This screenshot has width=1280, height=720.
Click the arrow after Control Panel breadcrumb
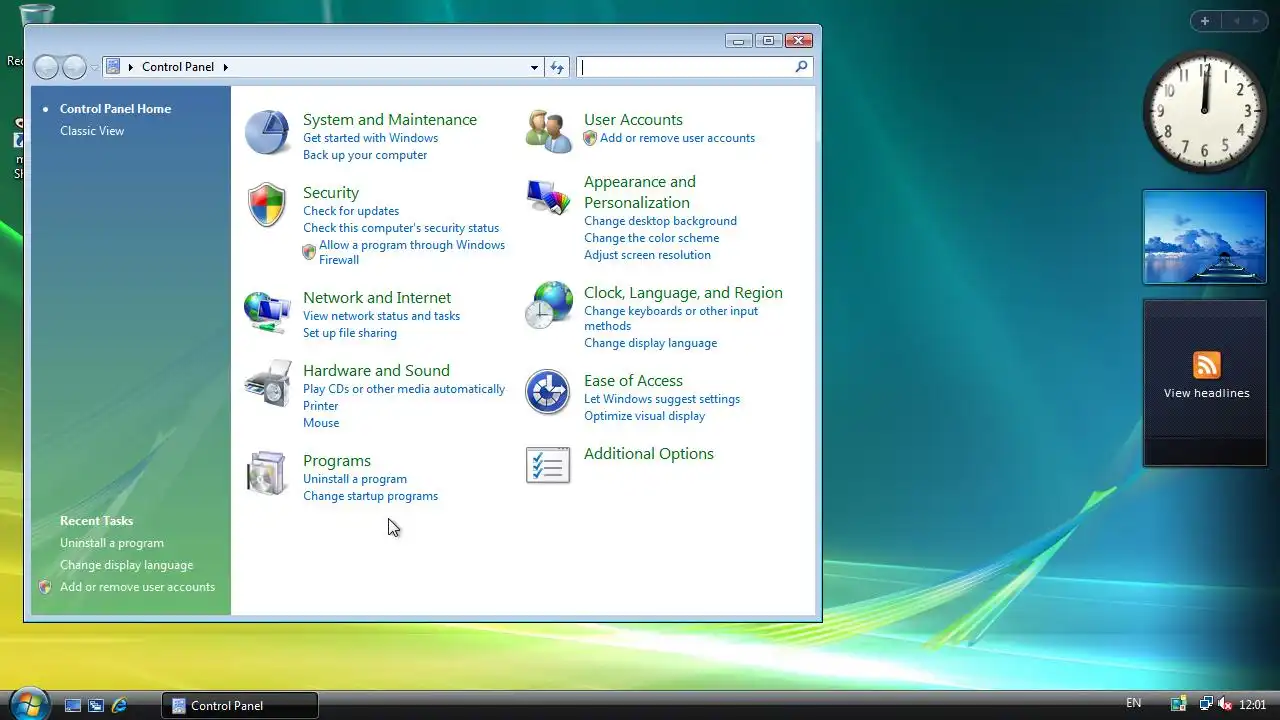point(225,67)
